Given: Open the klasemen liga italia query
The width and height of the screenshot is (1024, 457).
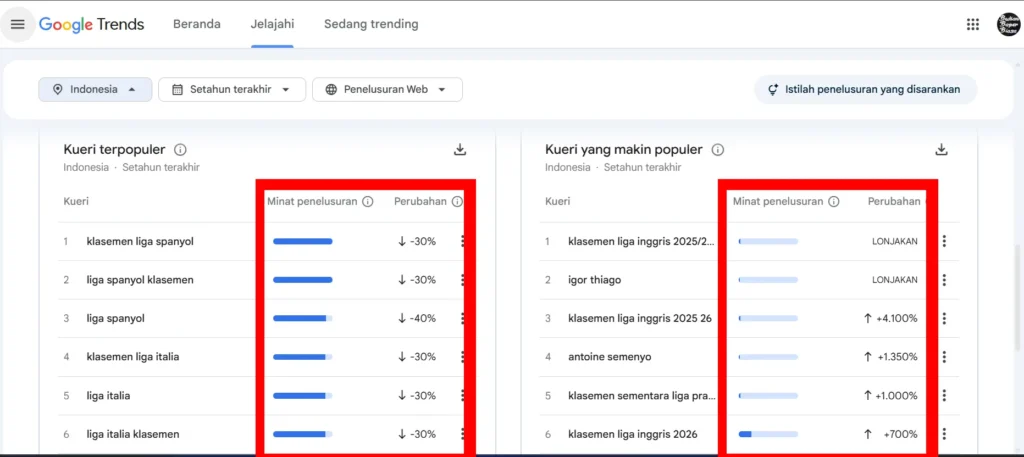Looking at the screenshot, I should point(133,357).
